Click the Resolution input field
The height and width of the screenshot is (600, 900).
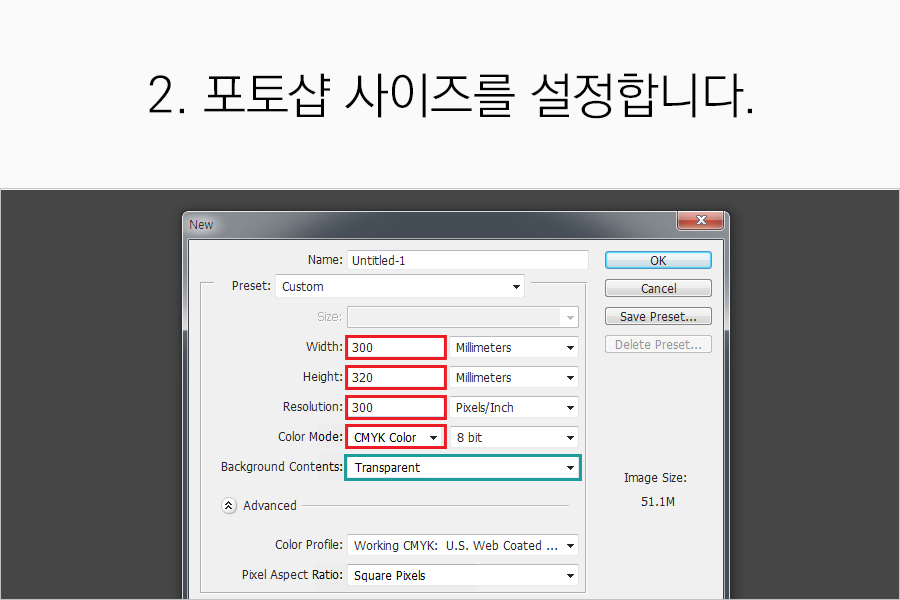click(396, 408)
